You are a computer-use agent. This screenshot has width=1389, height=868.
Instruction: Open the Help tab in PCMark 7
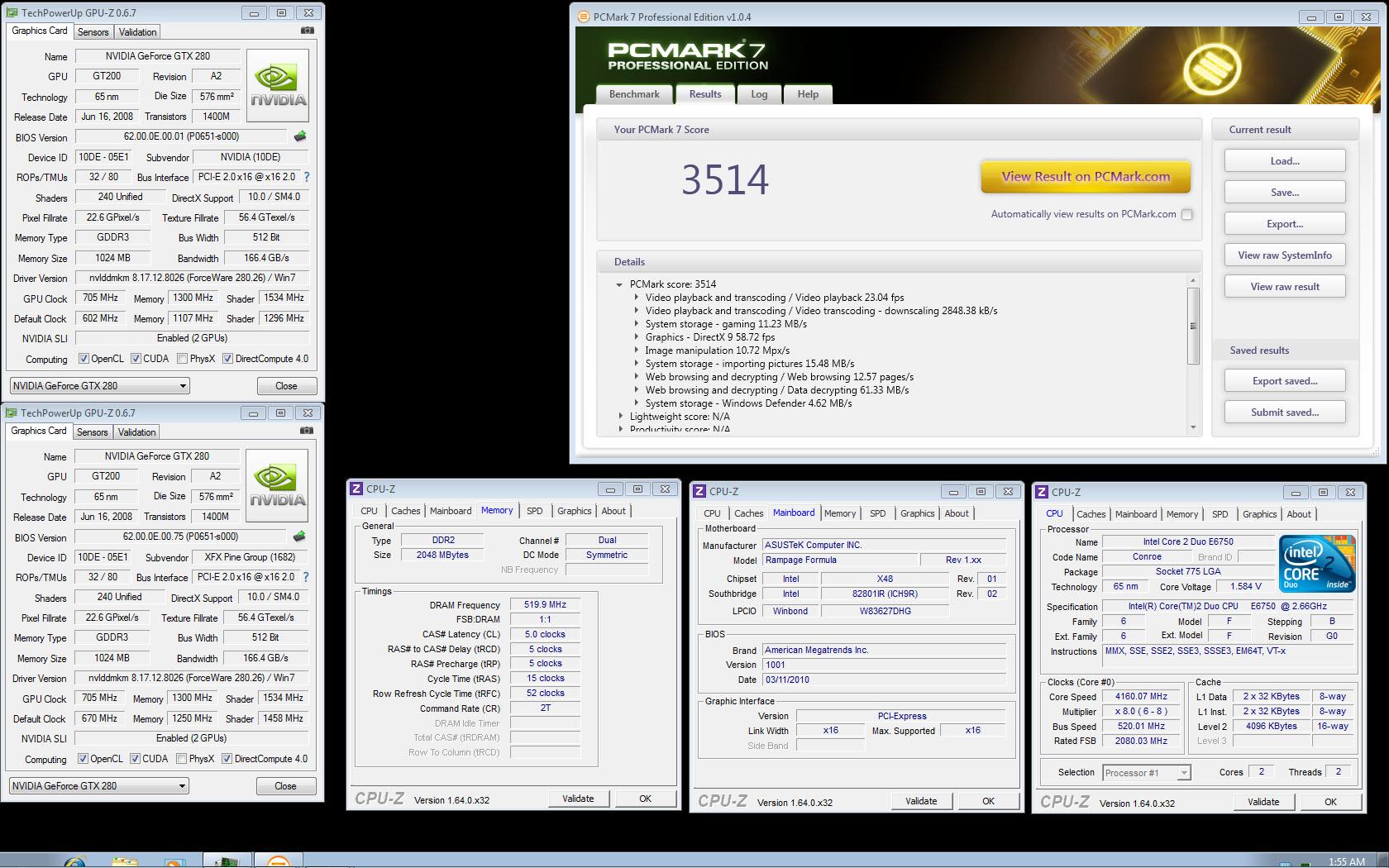click(x=808, y=94)
